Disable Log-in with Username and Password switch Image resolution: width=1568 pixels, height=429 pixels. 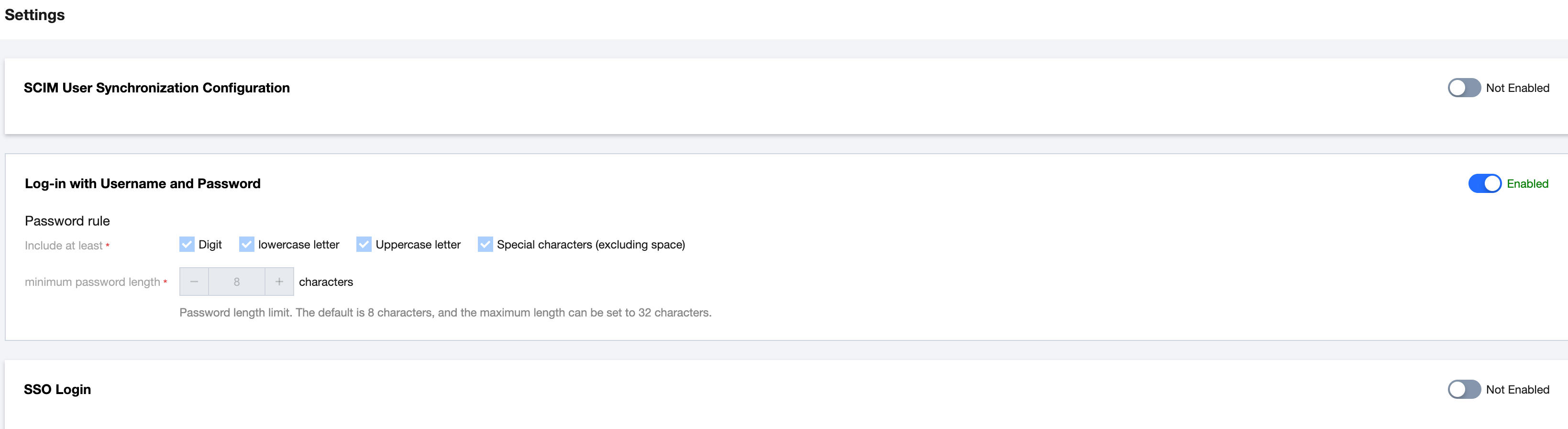[1484, 183]
